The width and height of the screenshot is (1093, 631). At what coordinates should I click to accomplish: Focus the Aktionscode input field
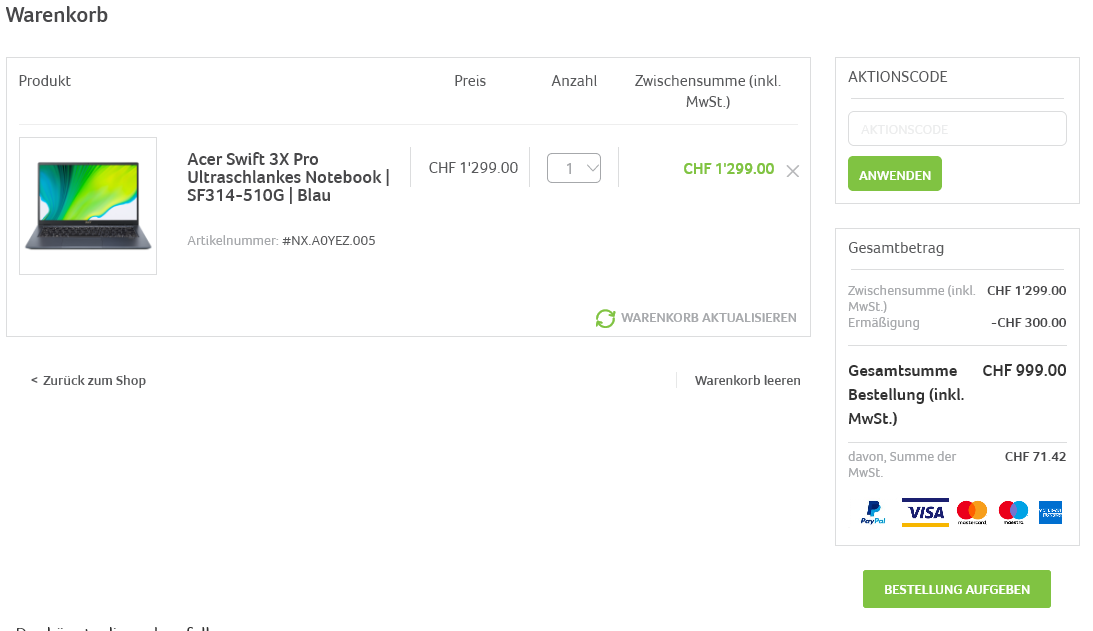(x=957, y=129)
